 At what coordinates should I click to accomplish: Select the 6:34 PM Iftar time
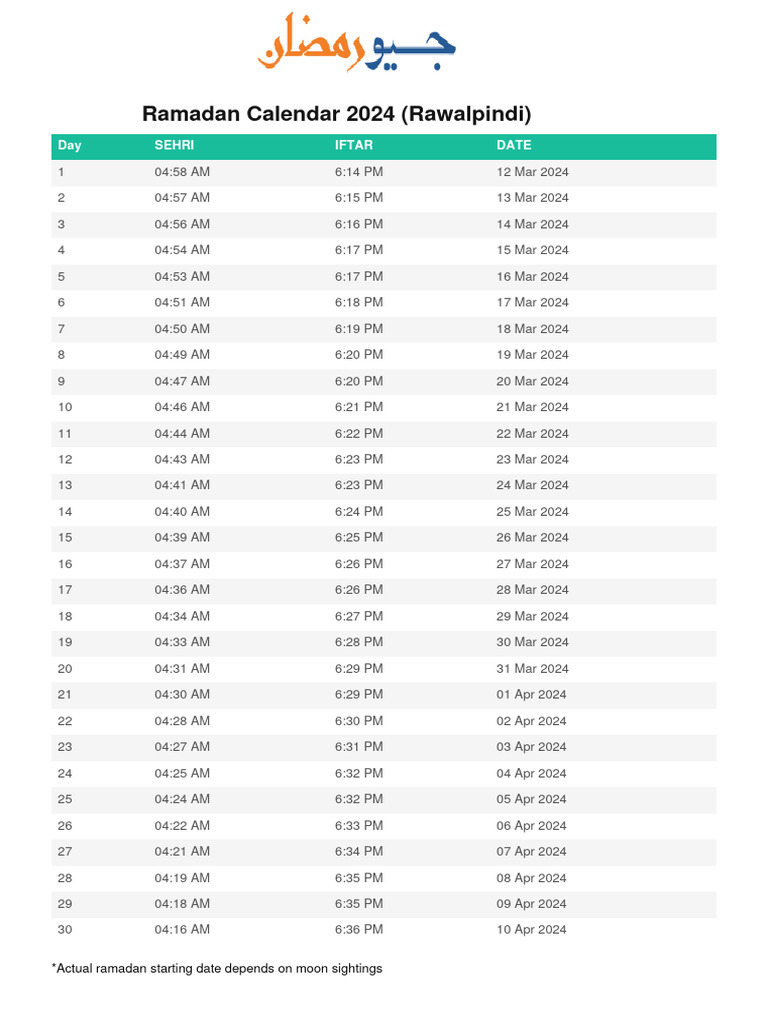click(x=359, y=851)
